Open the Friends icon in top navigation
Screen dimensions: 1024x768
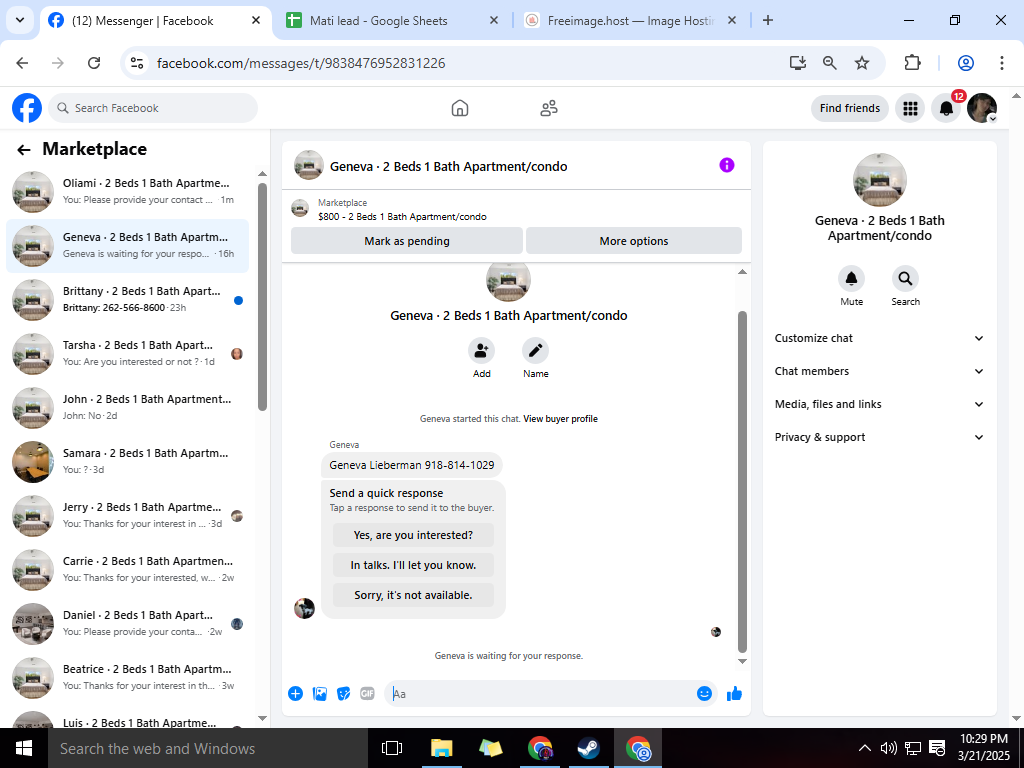tap(549, 108)
